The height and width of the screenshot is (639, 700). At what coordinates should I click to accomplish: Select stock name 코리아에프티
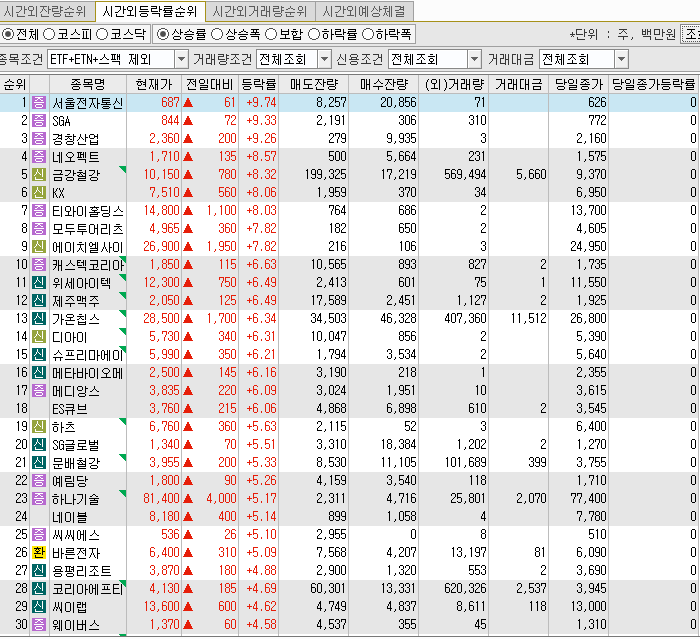(x=88, y=589)
